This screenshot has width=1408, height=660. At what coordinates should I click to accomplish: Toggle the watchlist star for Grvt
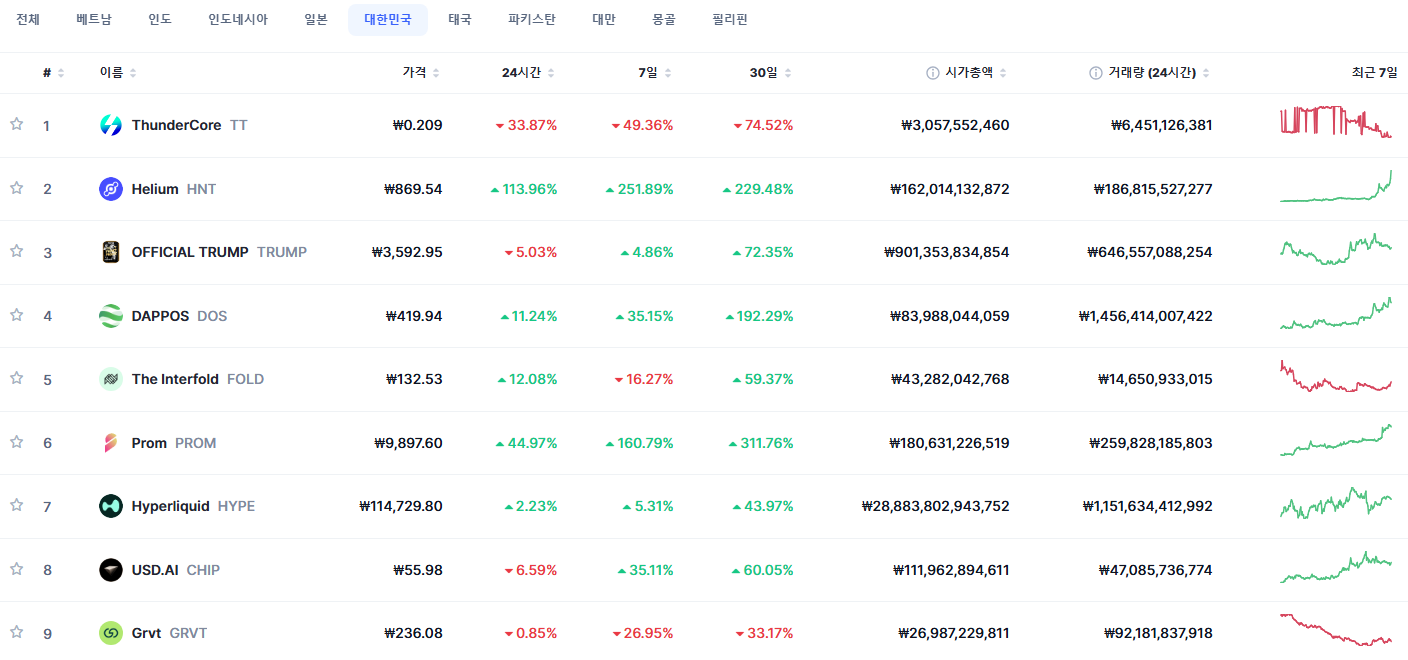pyautogui.click(x=16, y=632)
